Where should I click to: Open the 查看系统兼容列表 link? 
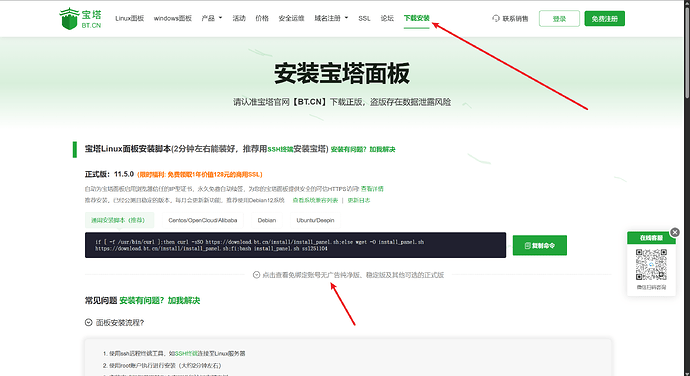[316, 200]
